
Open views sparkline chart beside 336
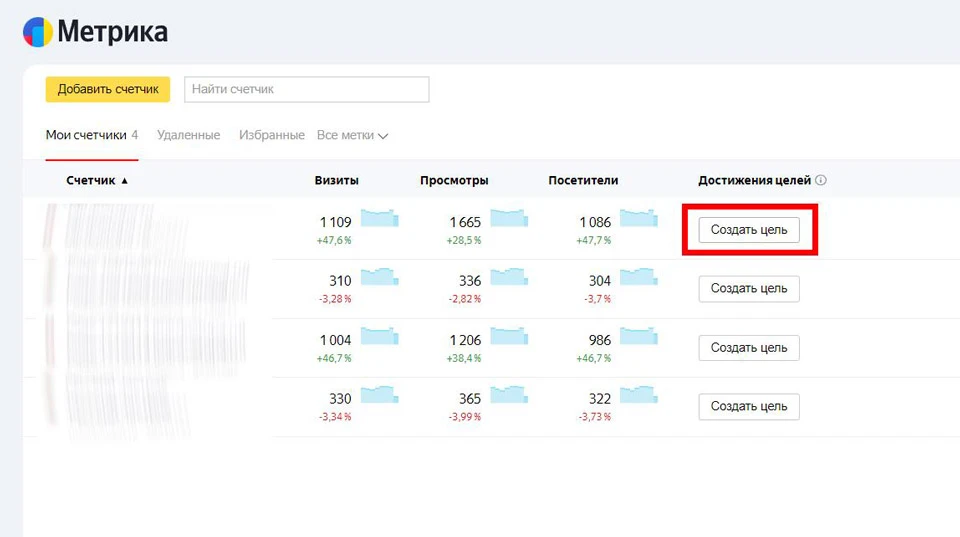tap(509, 277)
